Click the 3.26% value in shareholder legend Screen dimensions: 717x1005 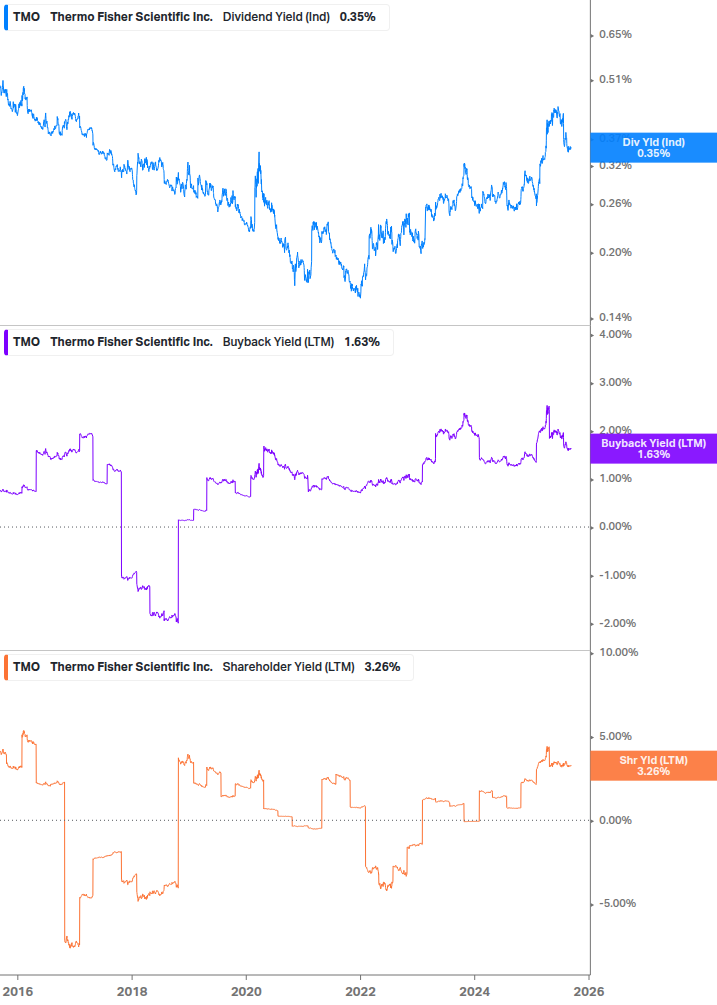click(x=383, y=667)
